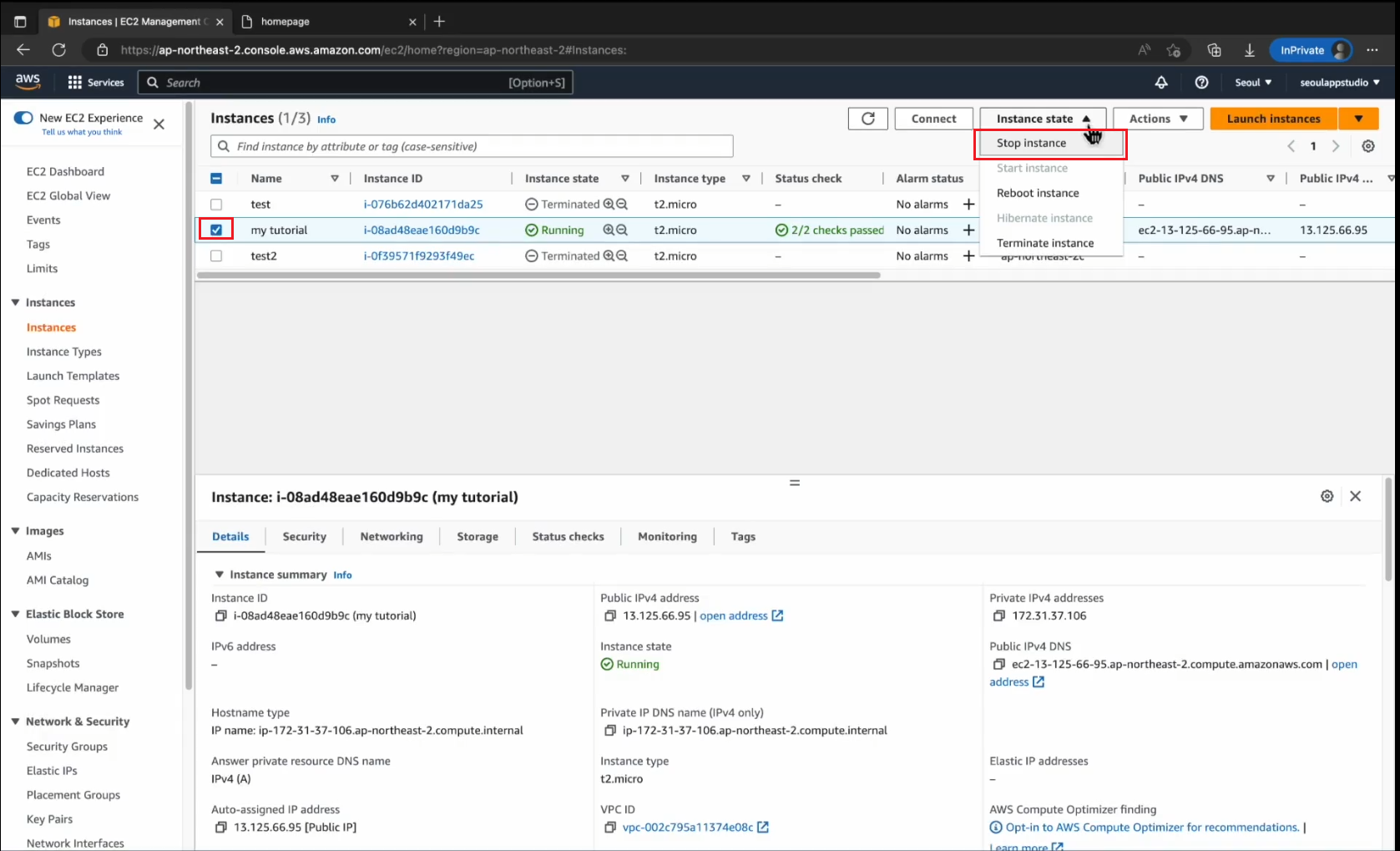Check the test2 instance checkbox
Viewport: 1400px width, 851px height.
[x=216, y=256]
